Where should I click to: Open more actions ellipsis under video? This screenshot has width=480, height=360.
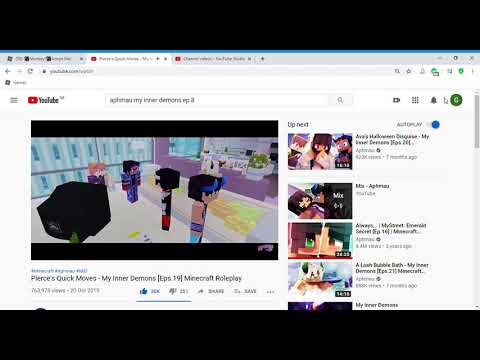(x=270, y=292)
